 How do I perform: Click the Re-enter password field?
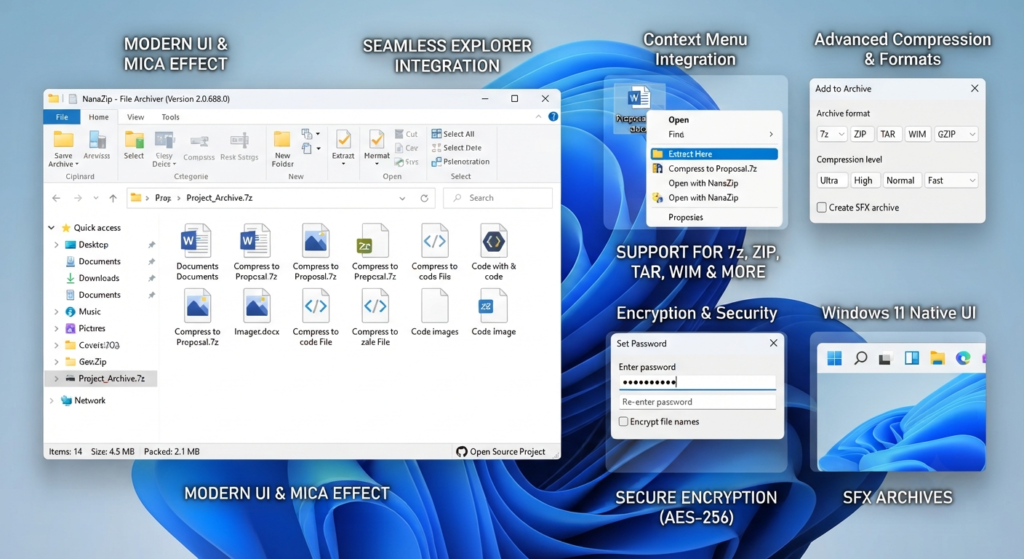[x=697, y=402]
